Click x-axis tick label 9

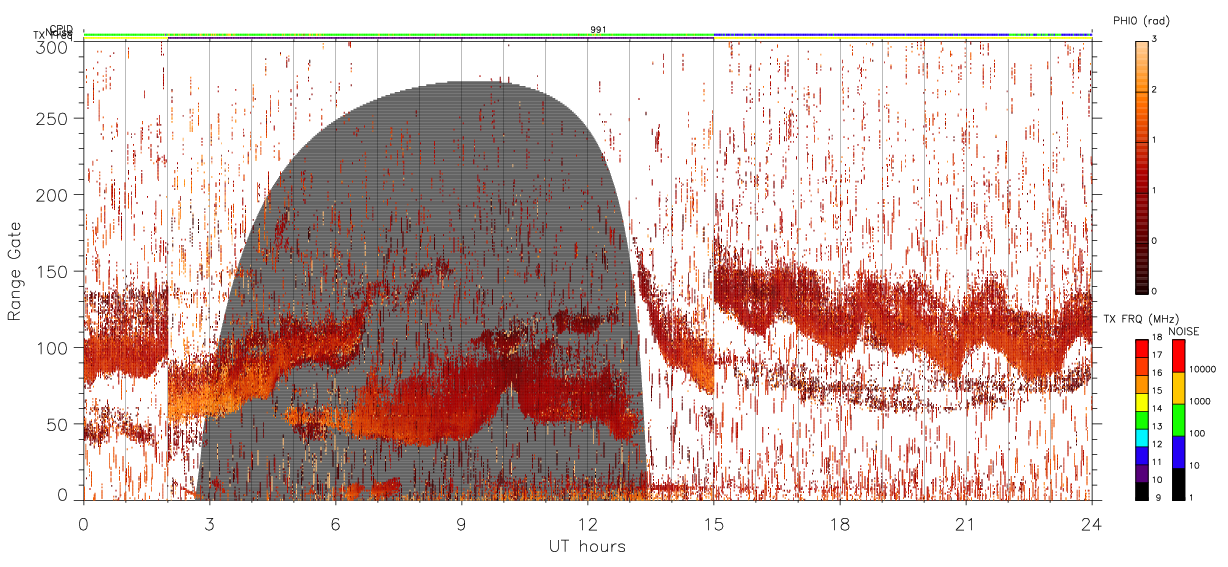(461, 523)
